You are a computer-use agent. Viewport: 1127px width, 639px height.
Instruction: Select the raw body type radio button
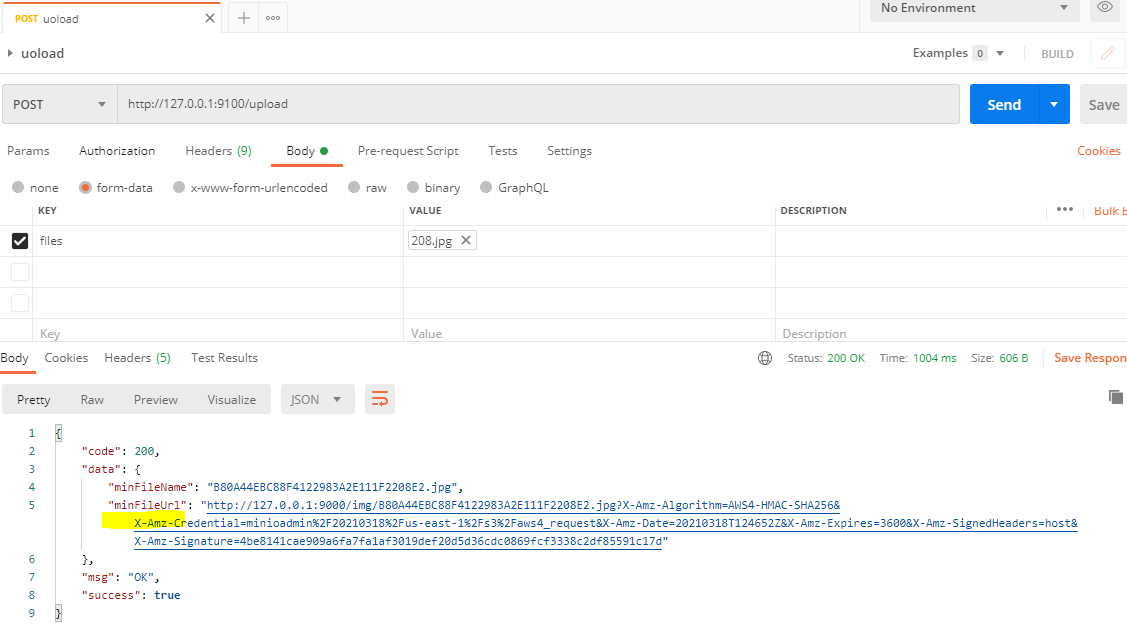(357, 187)
